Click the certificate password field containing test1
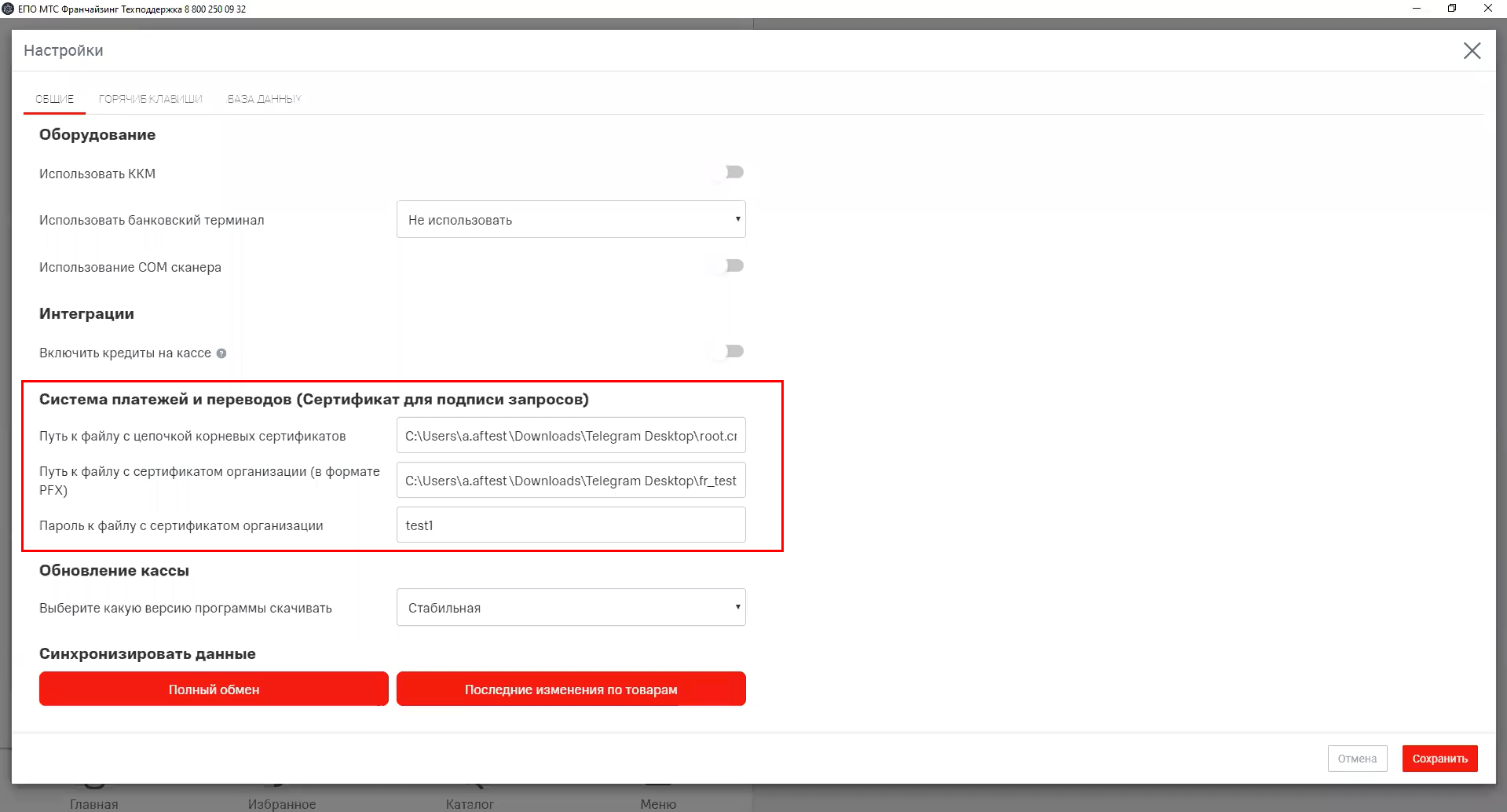 point(571,525)
